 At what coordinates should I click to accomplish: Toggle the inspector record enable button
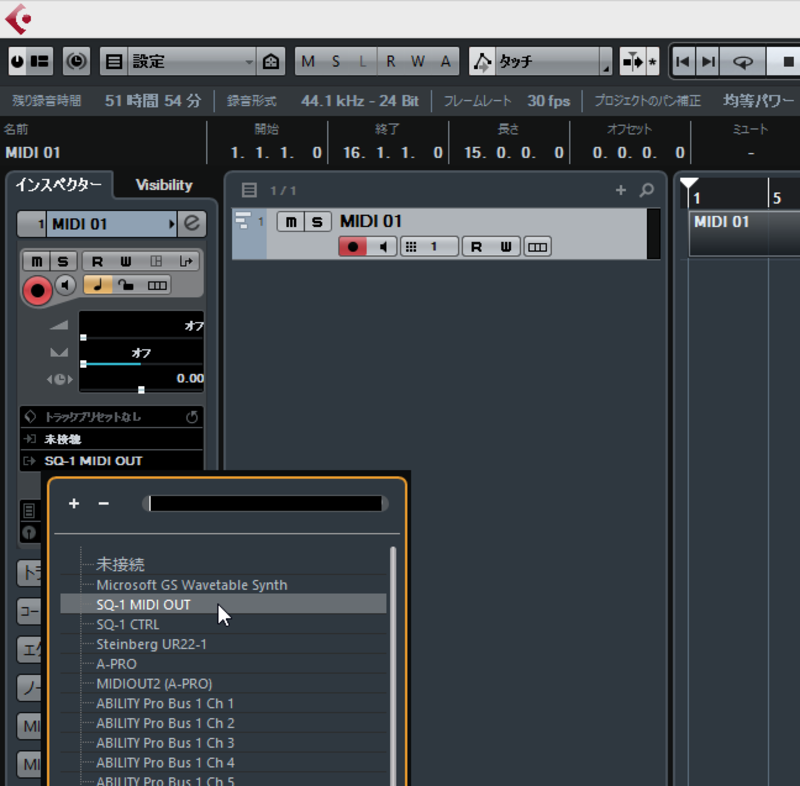point(37,290)
